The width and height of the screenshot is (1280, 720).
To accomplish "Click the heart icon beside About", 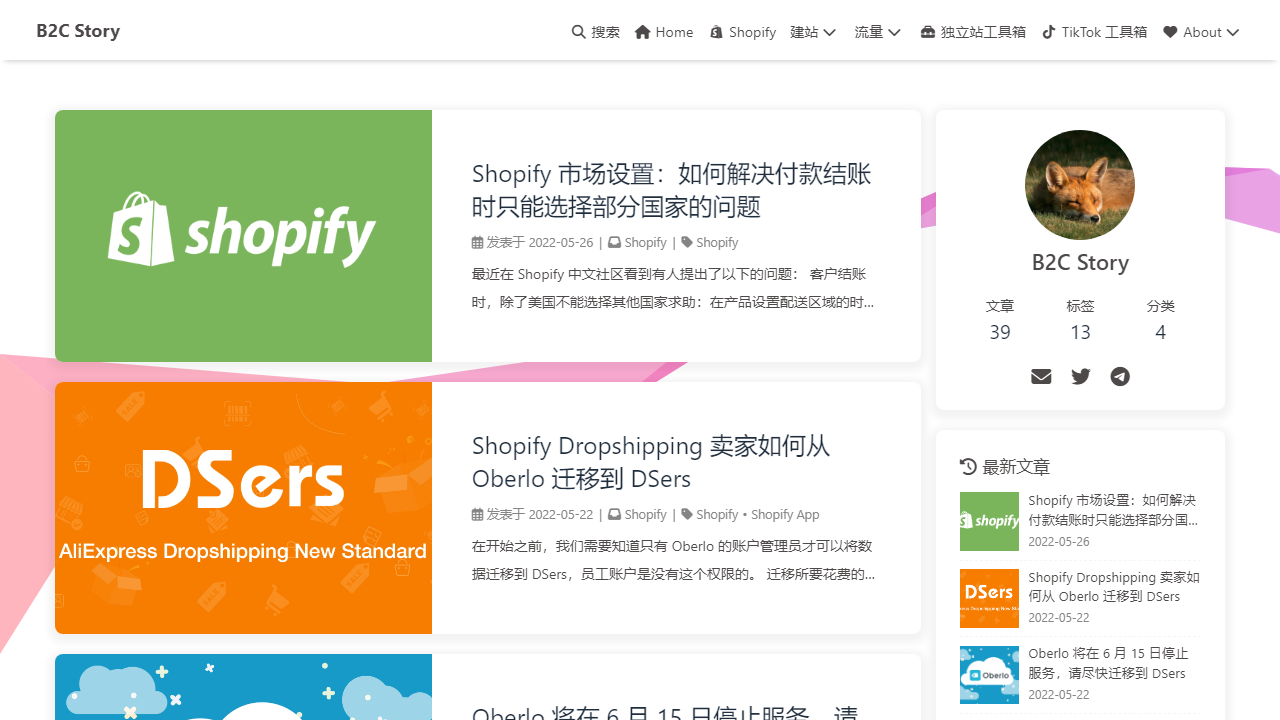I will click(1170, 32).
